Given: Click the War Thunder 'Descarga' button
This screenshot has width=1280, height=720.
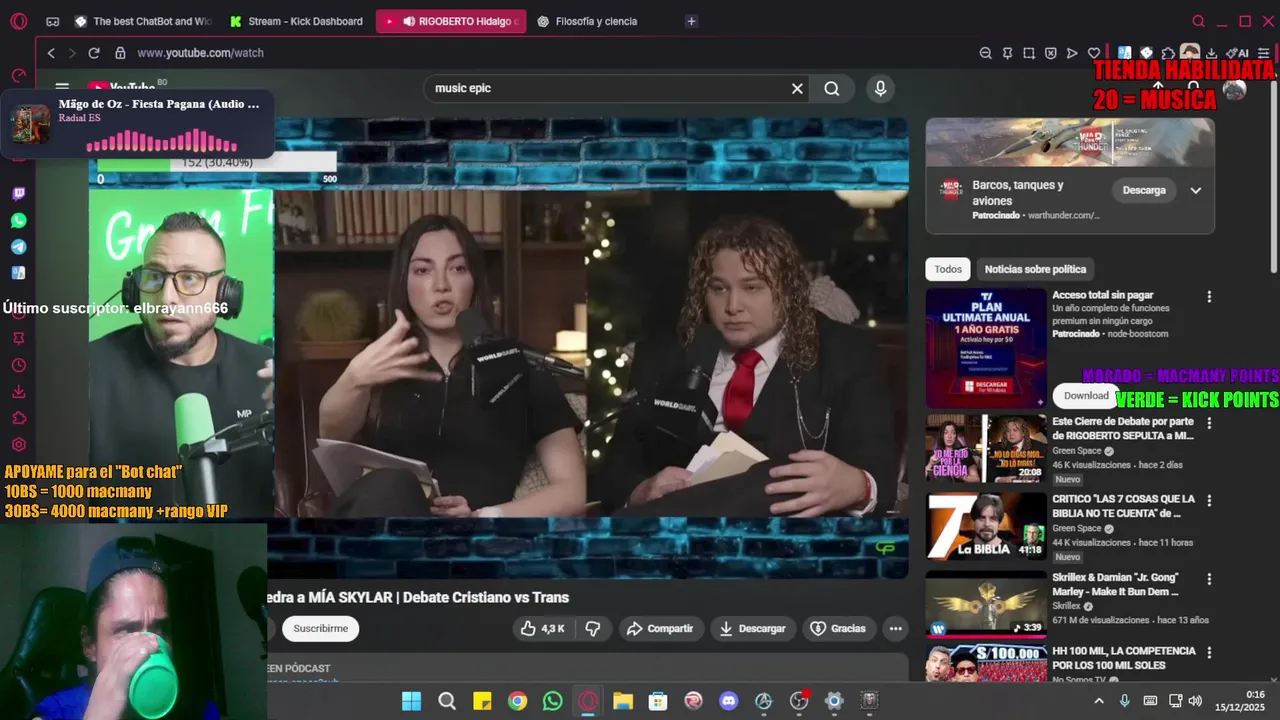Looking at the screenshot, I should pyautogui.click(x=1144, y=190).
